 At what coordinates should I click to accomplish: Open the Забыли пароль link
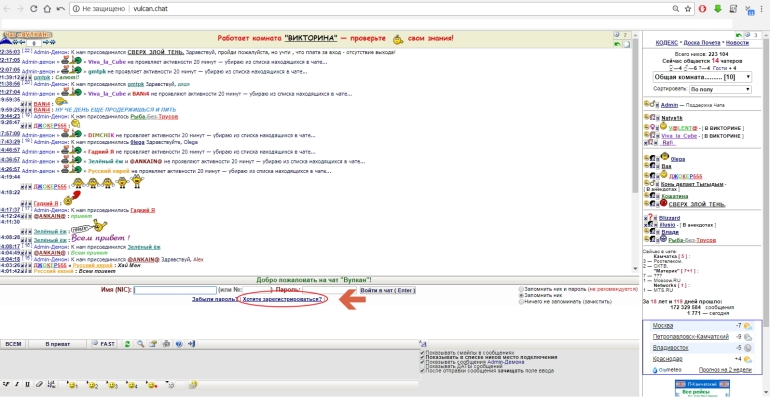214,299
